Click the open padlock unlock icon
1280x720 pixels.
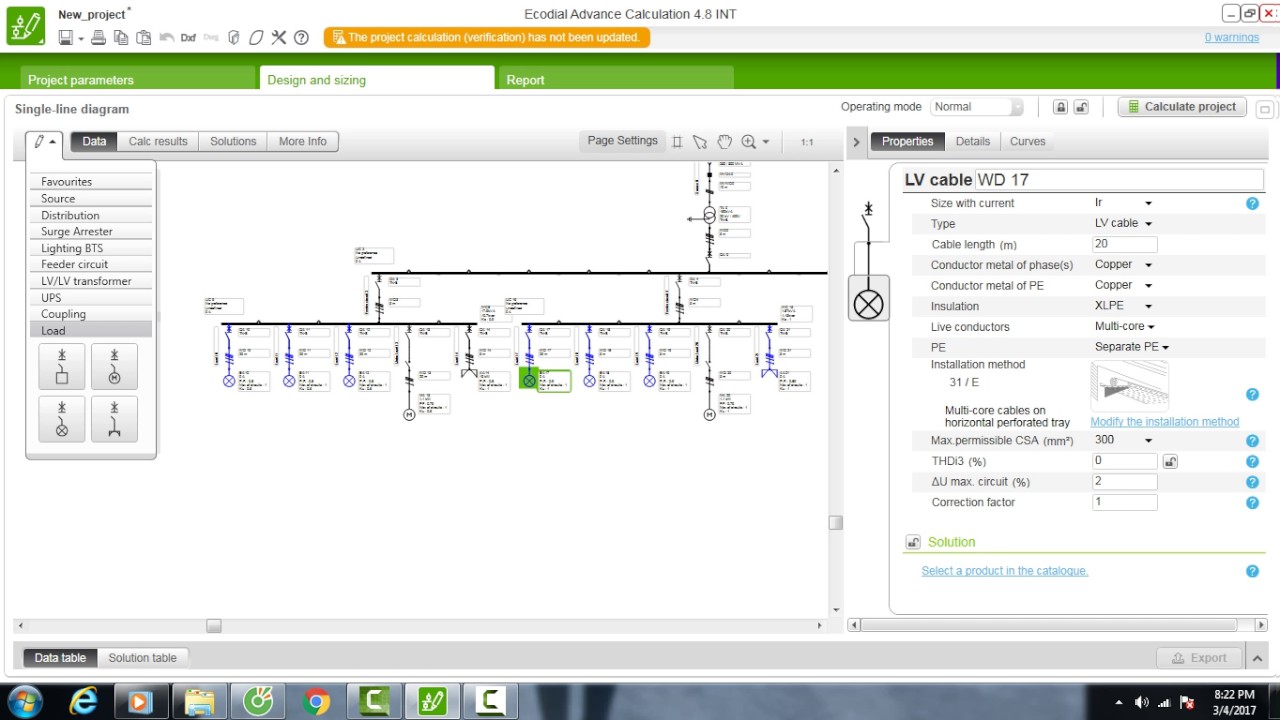point(1081,107)
